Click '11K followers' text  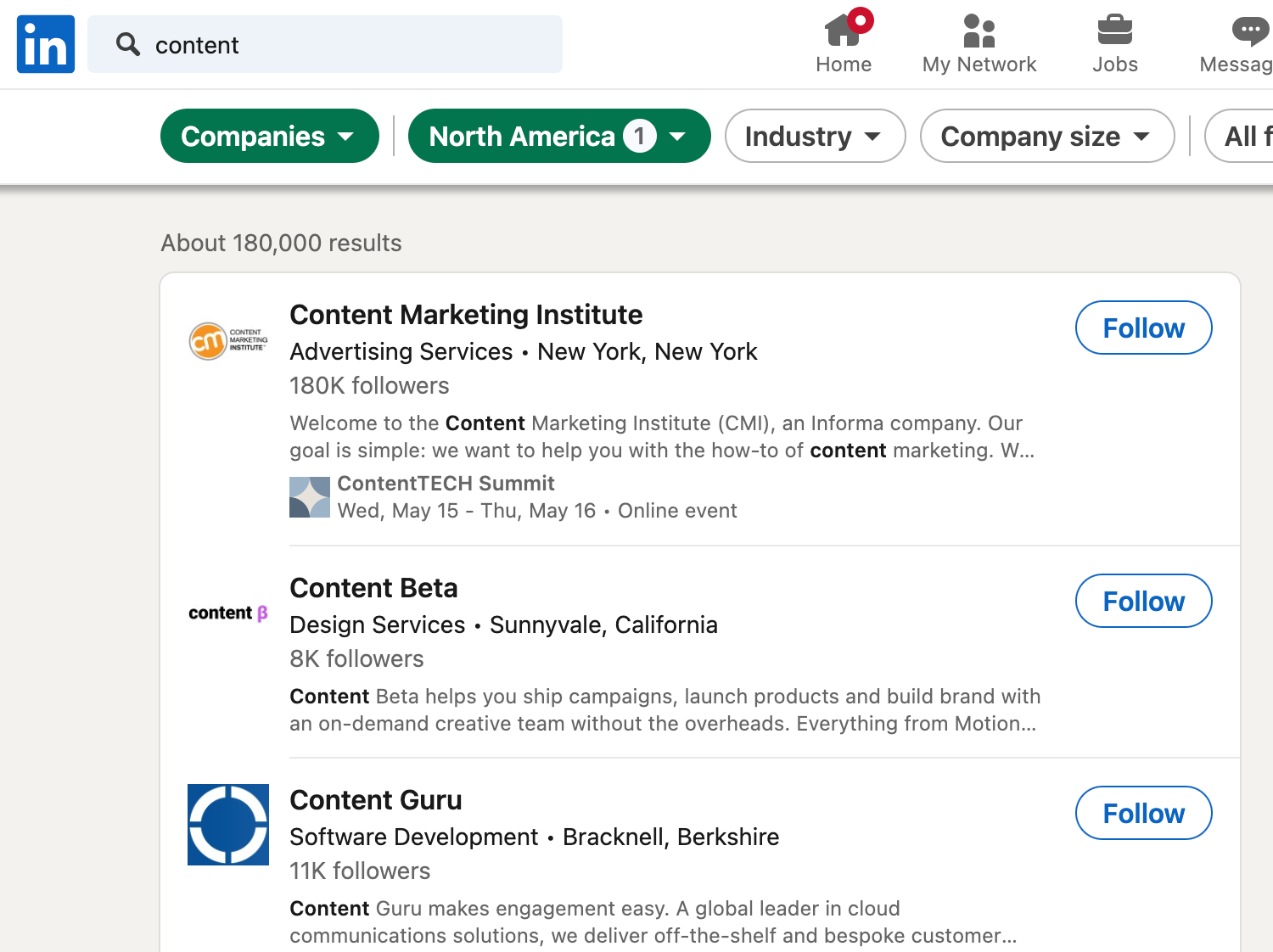point(360,871)
